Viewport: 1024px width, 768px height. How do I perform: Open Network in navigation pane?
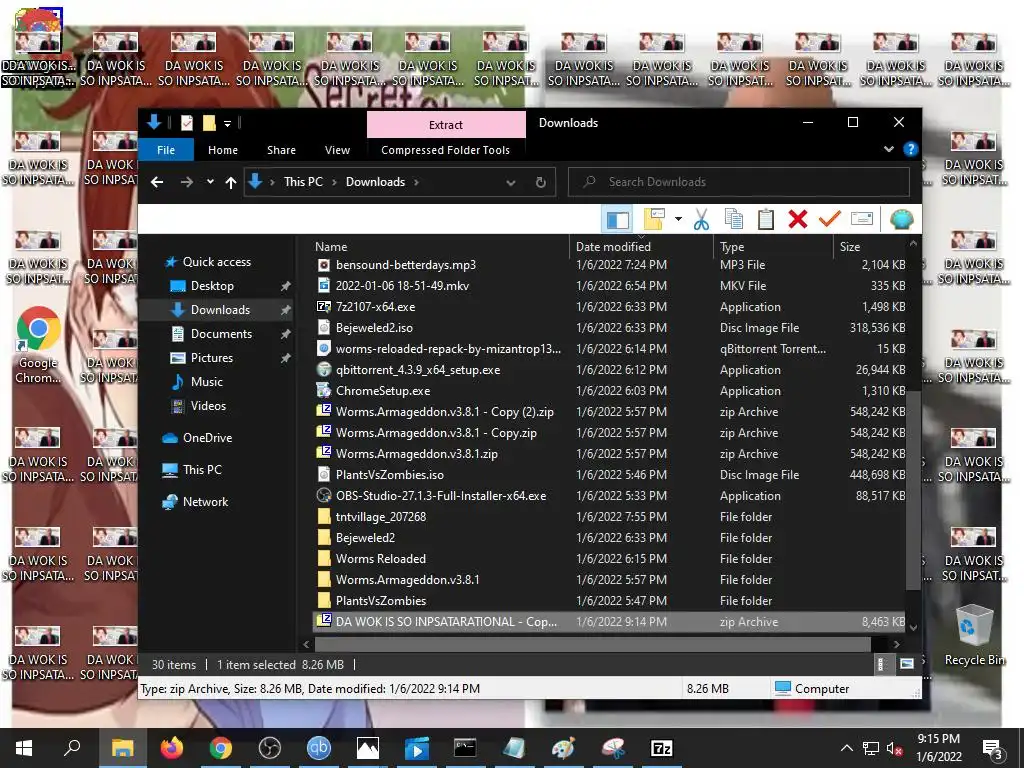click(x=205, y=502)
